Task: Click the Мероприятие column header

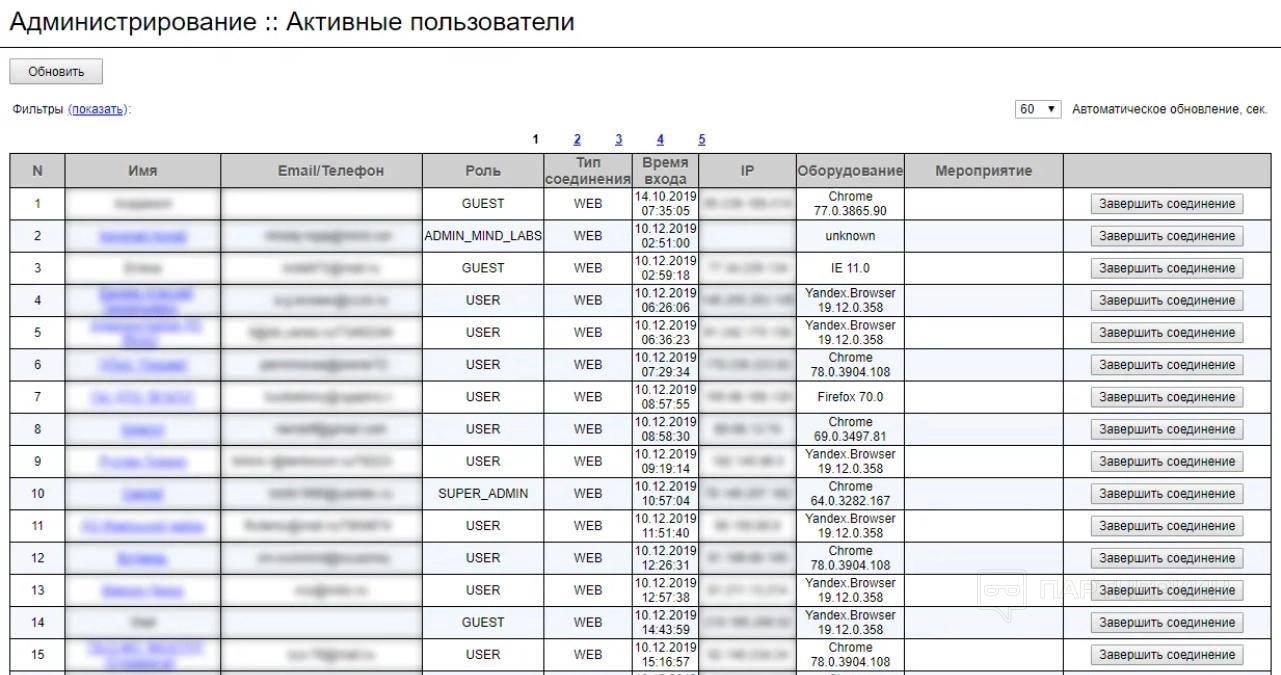Action: pos(984,171)
